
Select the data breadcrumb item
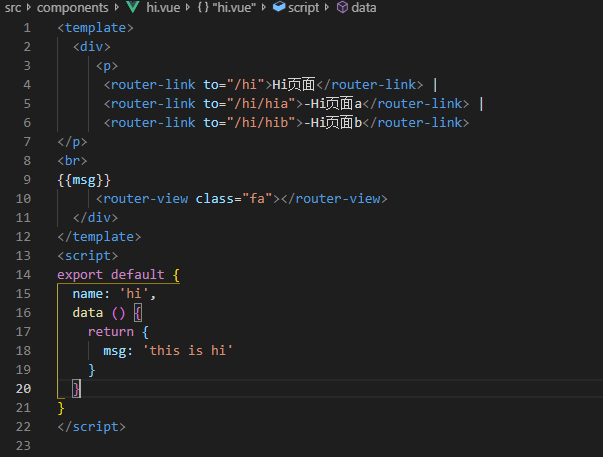363,7
